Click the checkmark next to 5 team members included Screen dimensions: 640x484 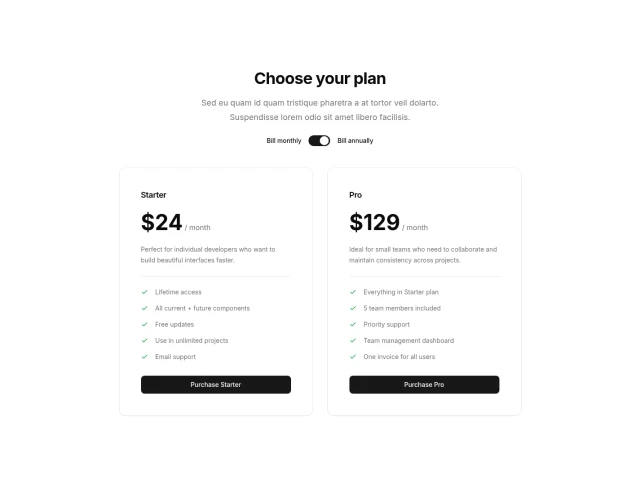point(353,308)
